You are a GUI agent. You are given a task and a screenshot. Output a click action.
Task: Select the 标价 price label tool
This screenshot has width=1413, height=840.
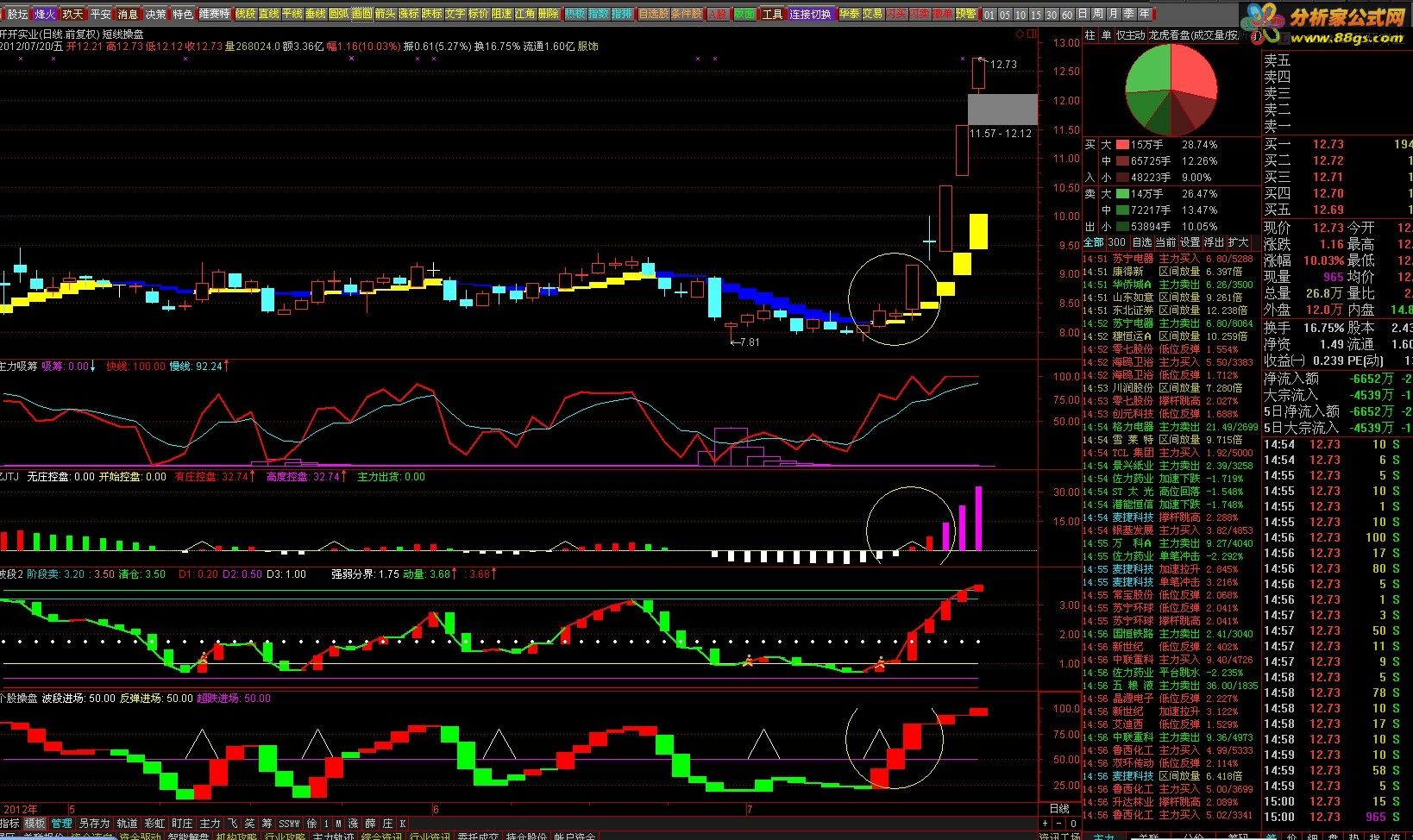(x=478, y=14)
